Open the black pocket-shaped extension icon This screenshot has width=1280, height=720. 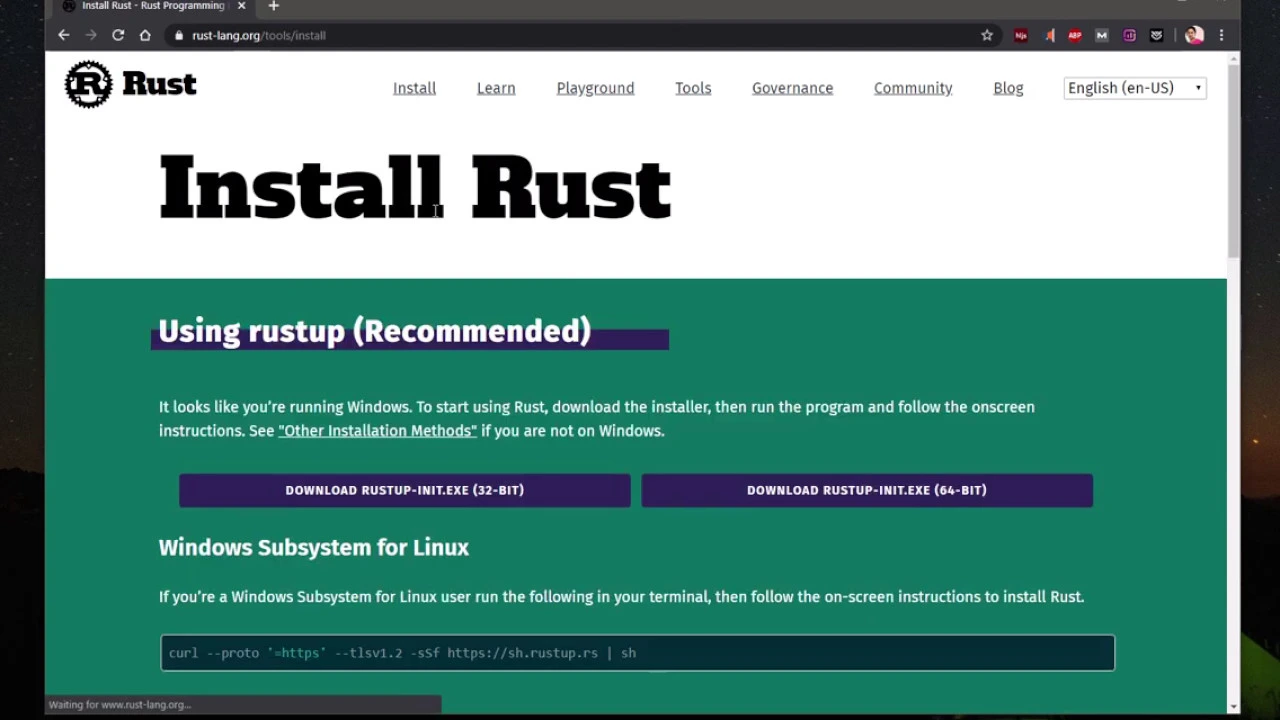click(x=1156, y=35)
